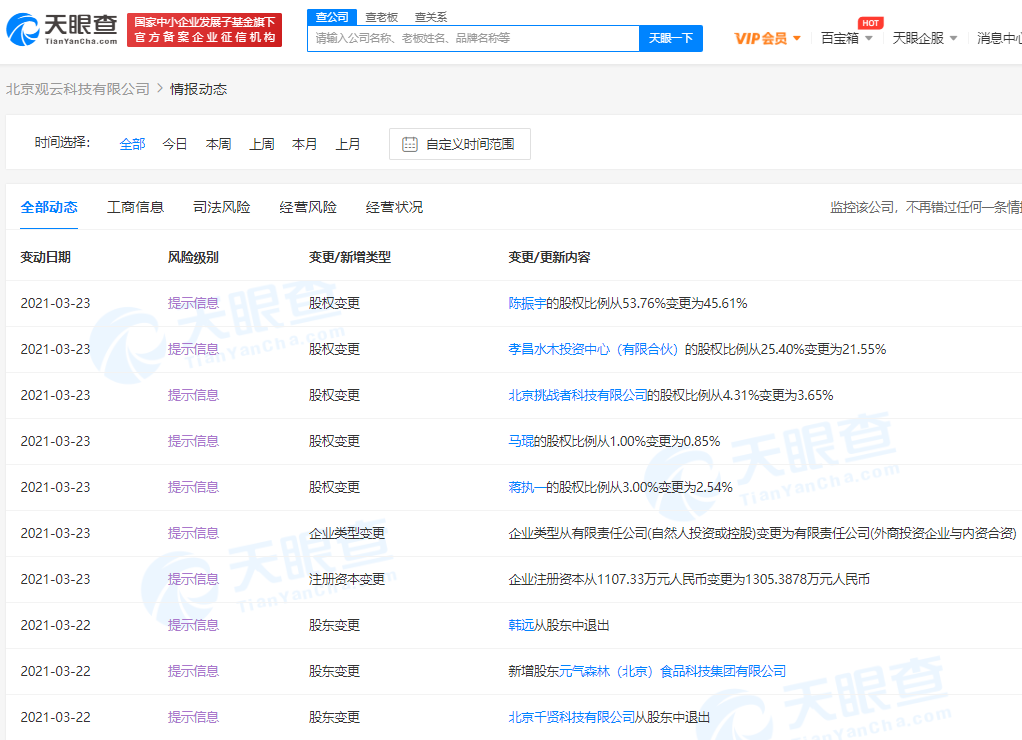1022x740 pixels.
Task: Open 元气森林（北京）食品科技集团有限公司 link
Action: [x=672, y=672]
